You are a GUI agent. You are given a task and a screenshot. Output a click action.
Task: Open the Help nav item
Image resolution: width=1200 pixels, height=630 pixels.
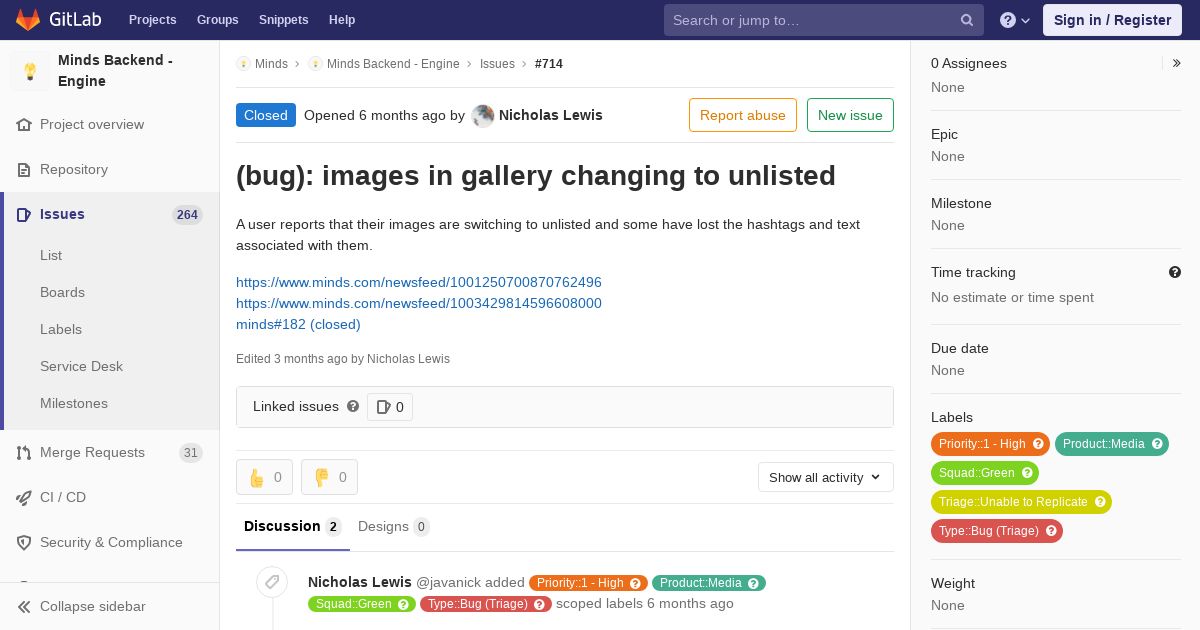click(342, 20)
